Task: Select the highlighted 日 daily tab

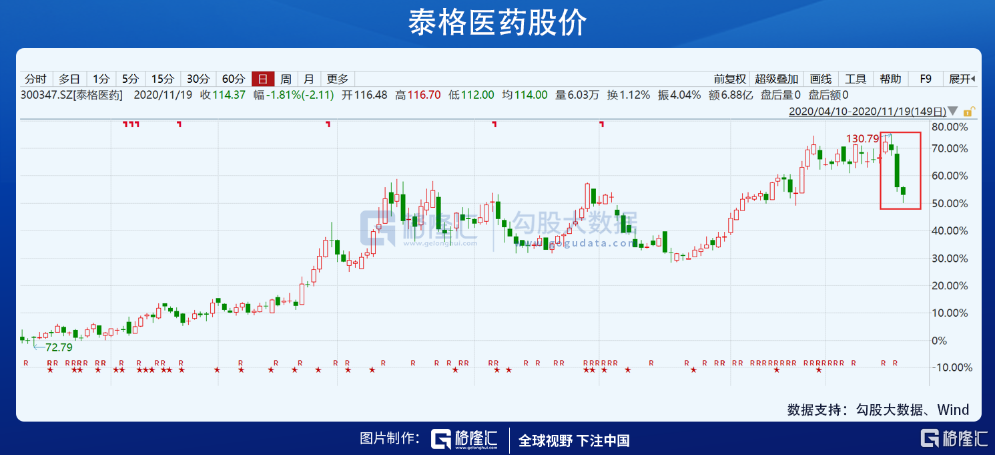Action: tap(263, 79)
